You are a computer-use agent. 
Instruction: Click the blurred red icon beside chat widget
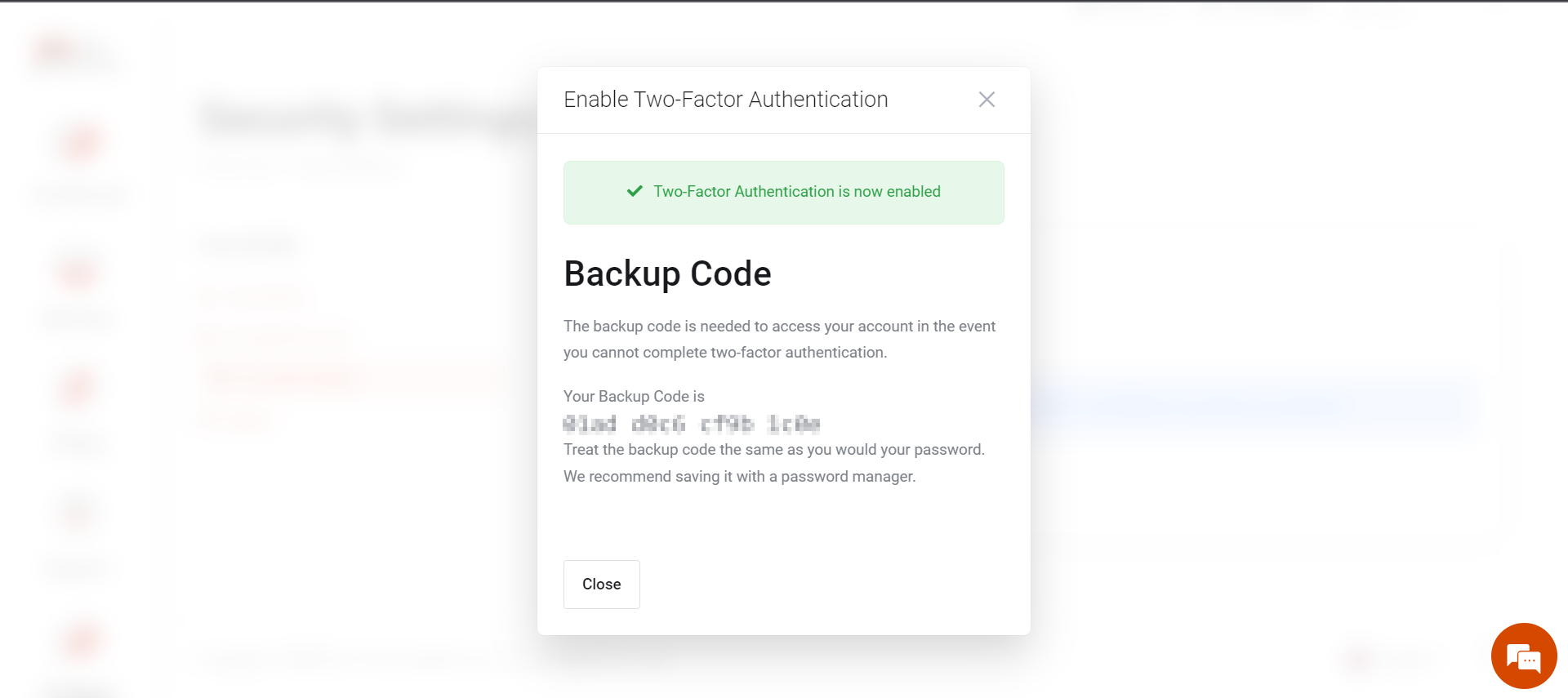coord(1359,658)
